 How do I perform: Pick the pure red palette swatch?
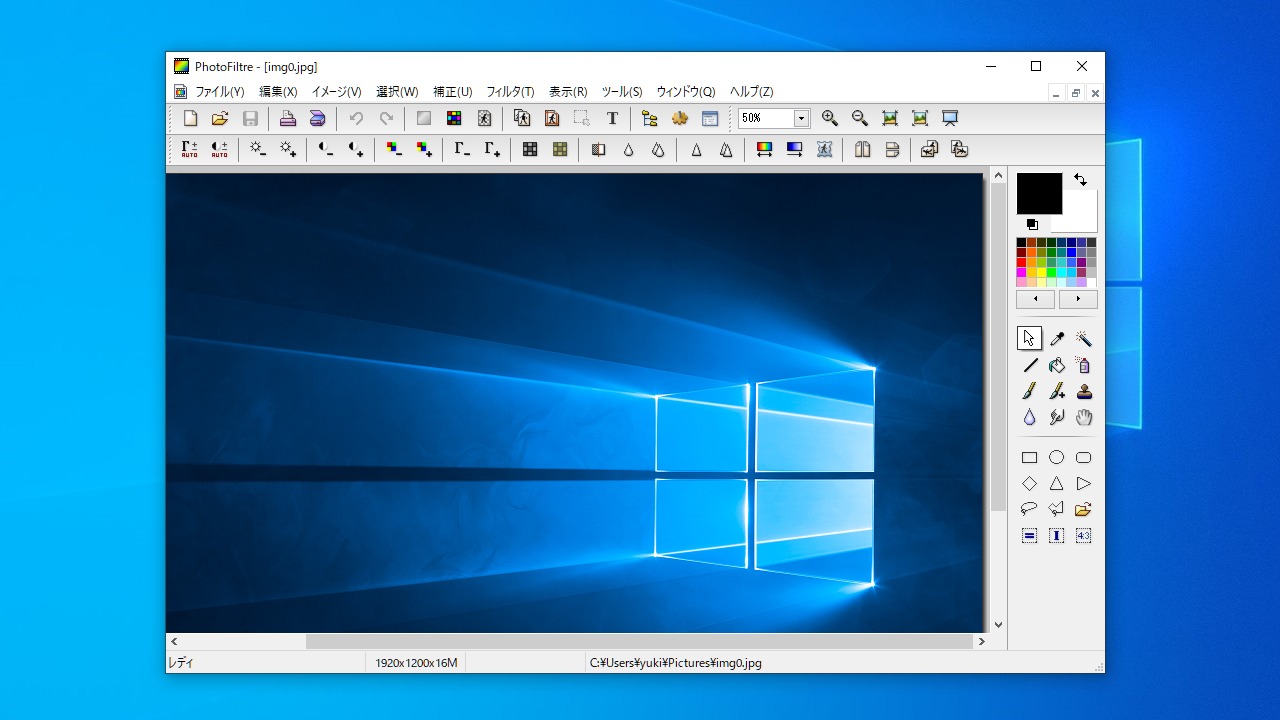1022,262
